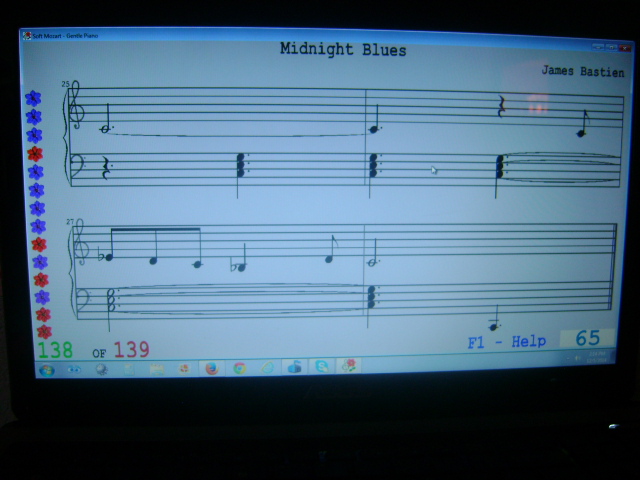Click the Midnight Blues song title

point(343,49)
